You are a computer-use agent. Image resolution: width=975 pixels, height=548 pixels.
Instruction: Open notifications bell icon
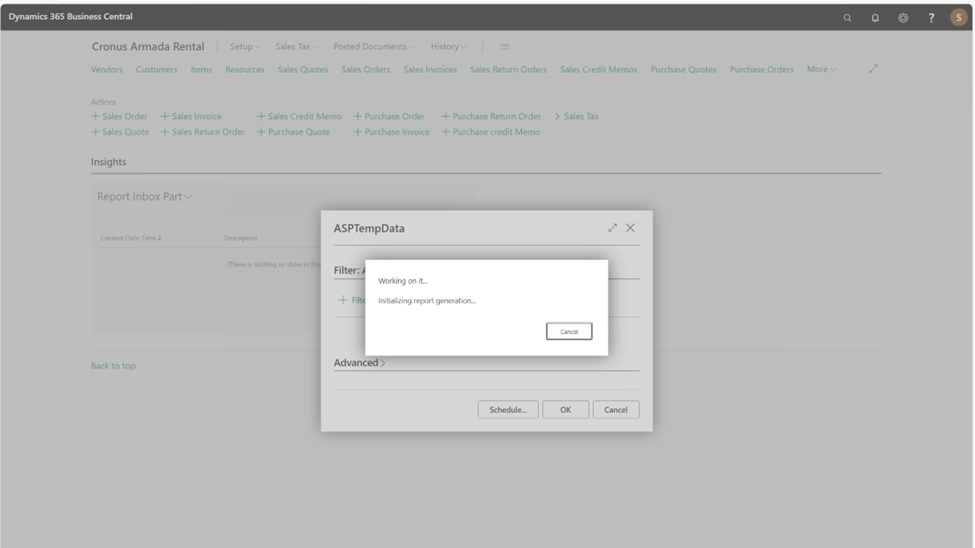tap(875, 18)
